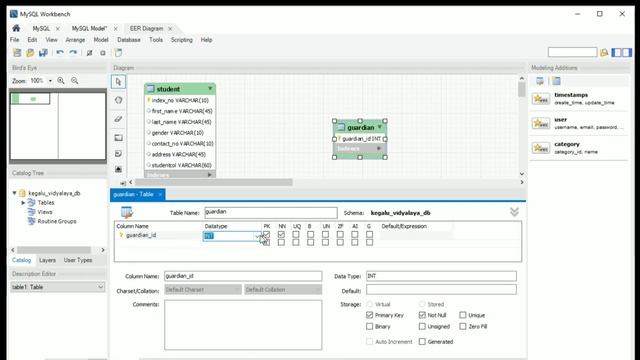
Task: Toggle PK checkbox in guardian_id row
Action: pos(267,235)
